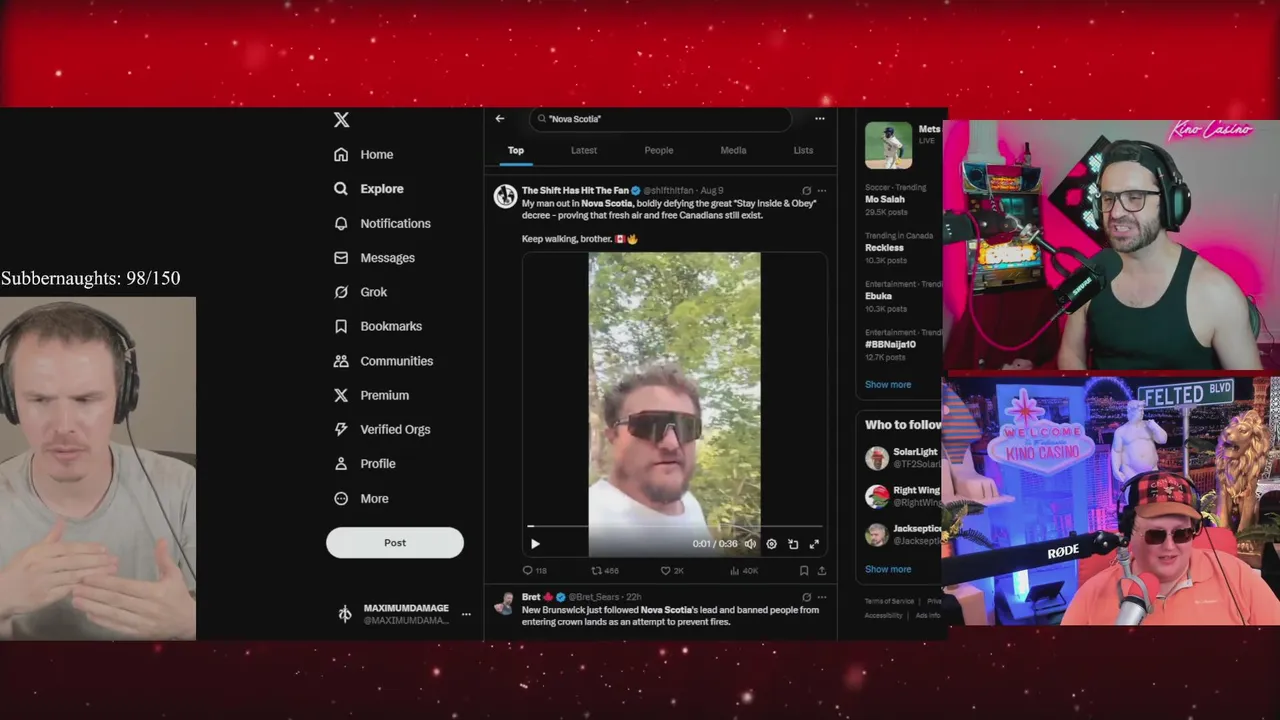Open Accessibility footer link

coord(884,615)
